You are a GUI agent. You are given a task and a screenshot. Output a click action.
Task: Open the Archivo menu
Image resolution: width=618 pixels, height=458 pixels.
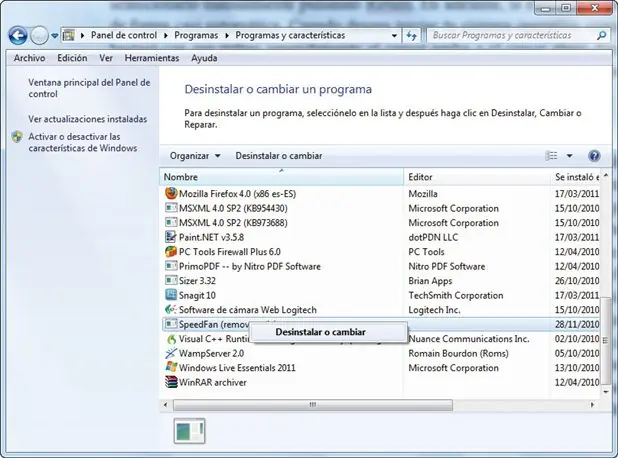[29, 58]
